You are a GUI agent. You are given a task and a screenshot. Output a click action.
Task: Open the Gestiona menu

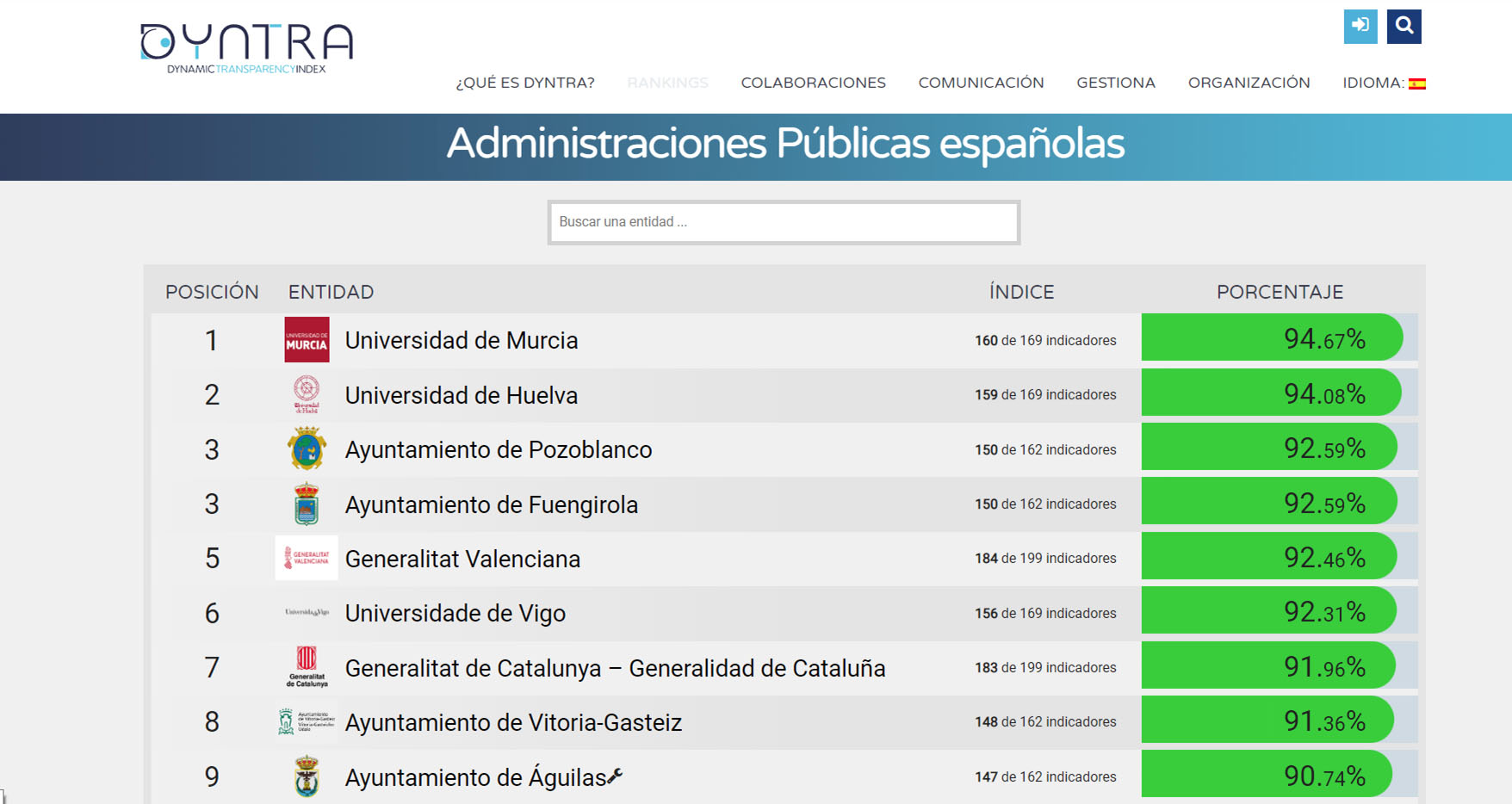click(x=1116, y=83)
